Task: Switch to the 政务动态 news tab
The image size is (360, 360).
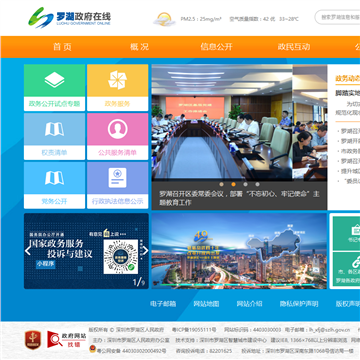Action: pos(347,79)
